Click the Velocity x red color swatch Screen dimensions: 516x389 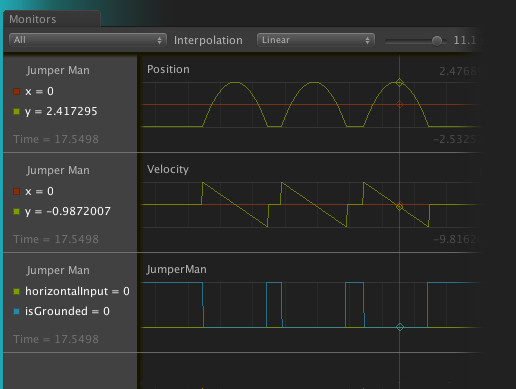[x=16, y=191]
